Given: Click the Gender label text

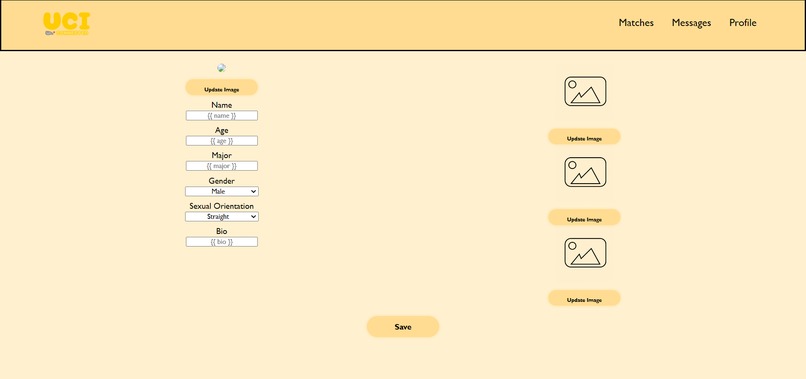Looking at the screenshot, I should coord(222,181).
